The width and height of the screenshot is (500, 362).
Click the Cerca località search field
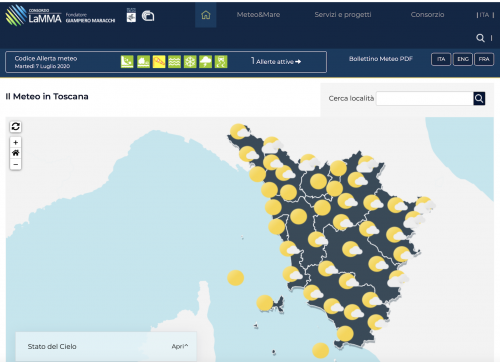click(425, 98)
